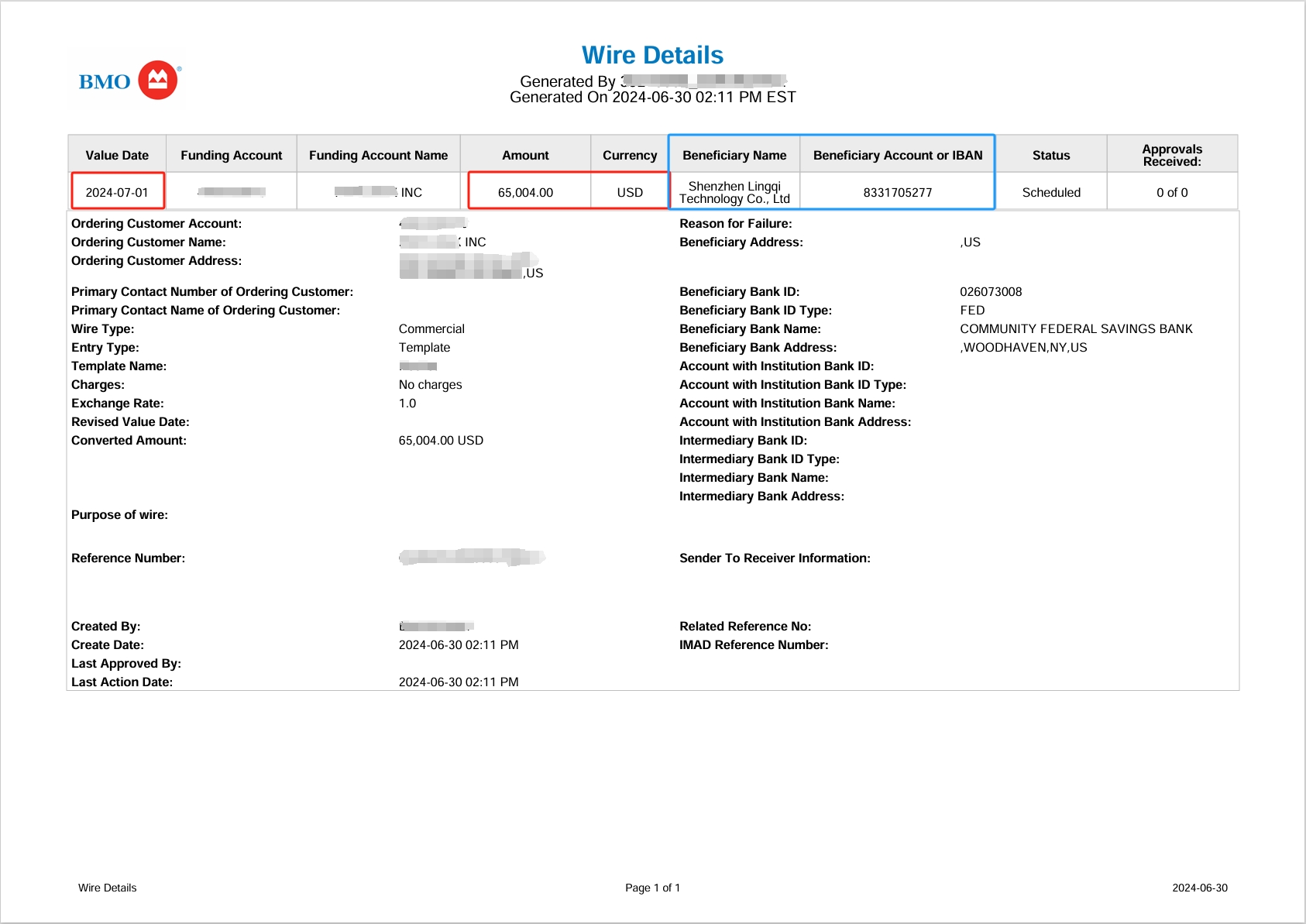Click the Value Date column header
The image size is (1306, 924).
pyautogui.click(x=117, y=155)
